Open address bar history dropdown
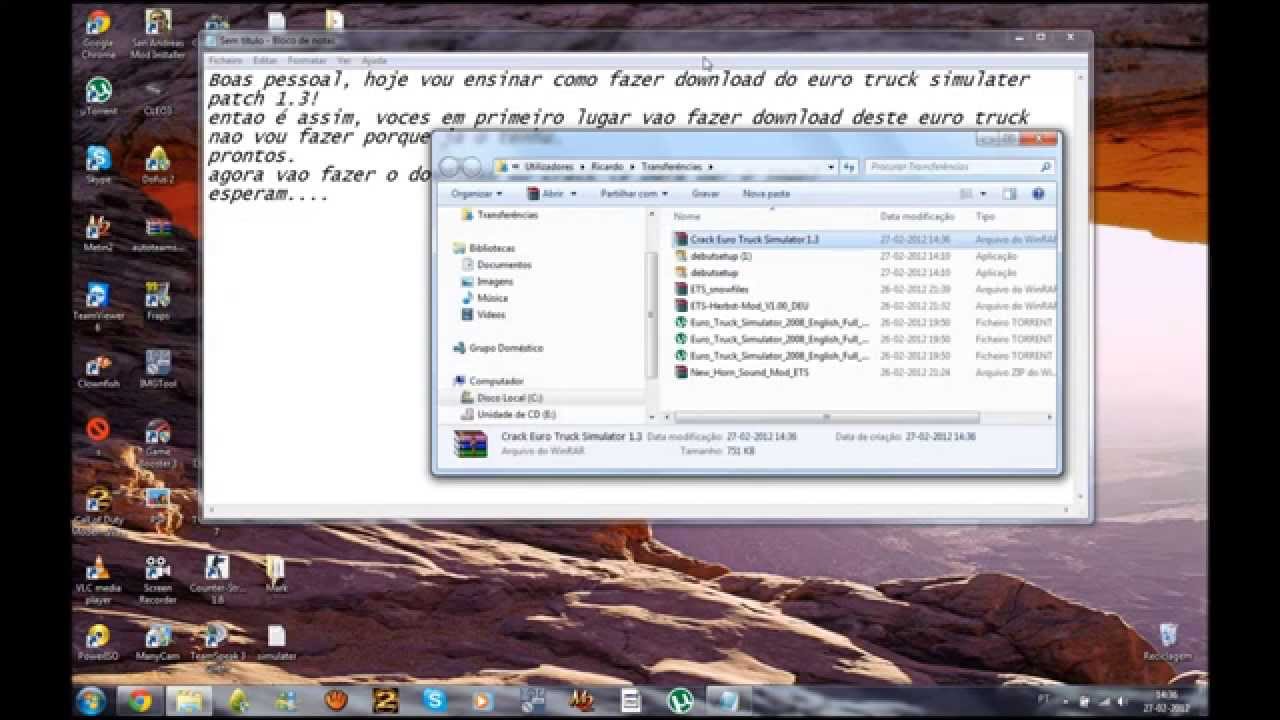The width and height of the screenshot is (1280, 720). pyautogui.click(x=831, y=167)
